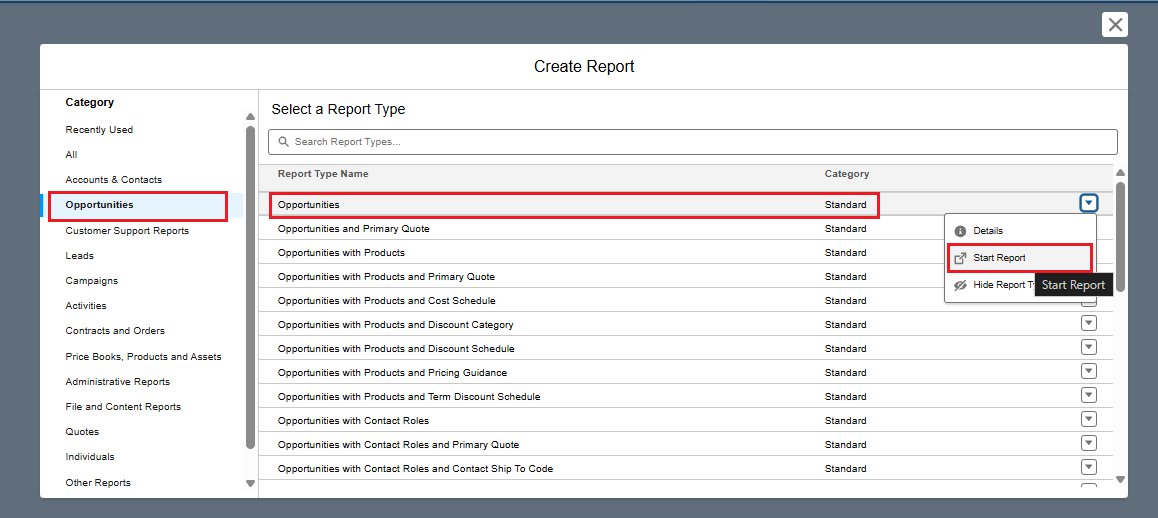Select the Quotes category
Screen dimensions: 1158x518
point(82,432)
